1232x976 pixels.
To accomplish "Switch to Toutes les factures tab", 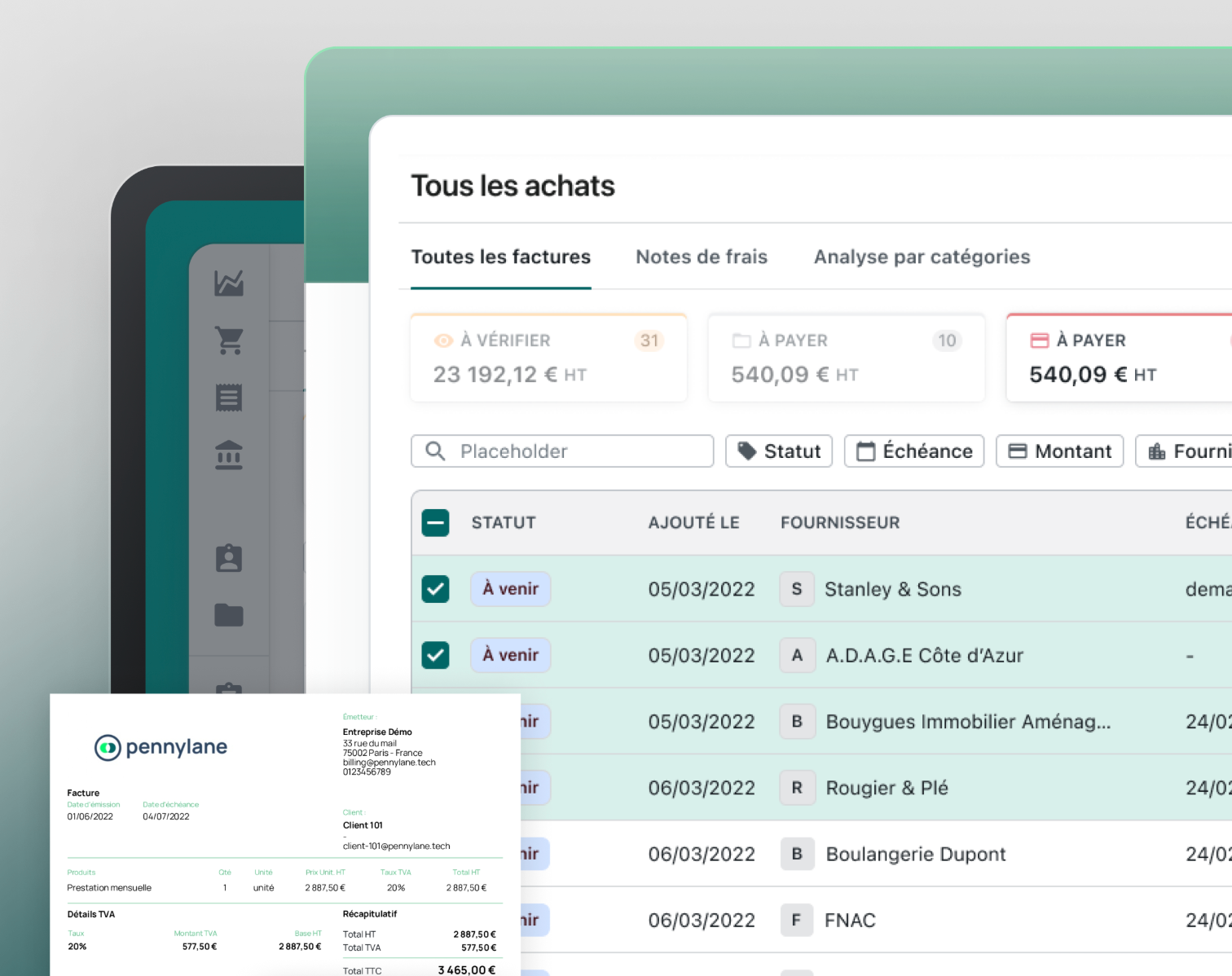I will (501, 257).
